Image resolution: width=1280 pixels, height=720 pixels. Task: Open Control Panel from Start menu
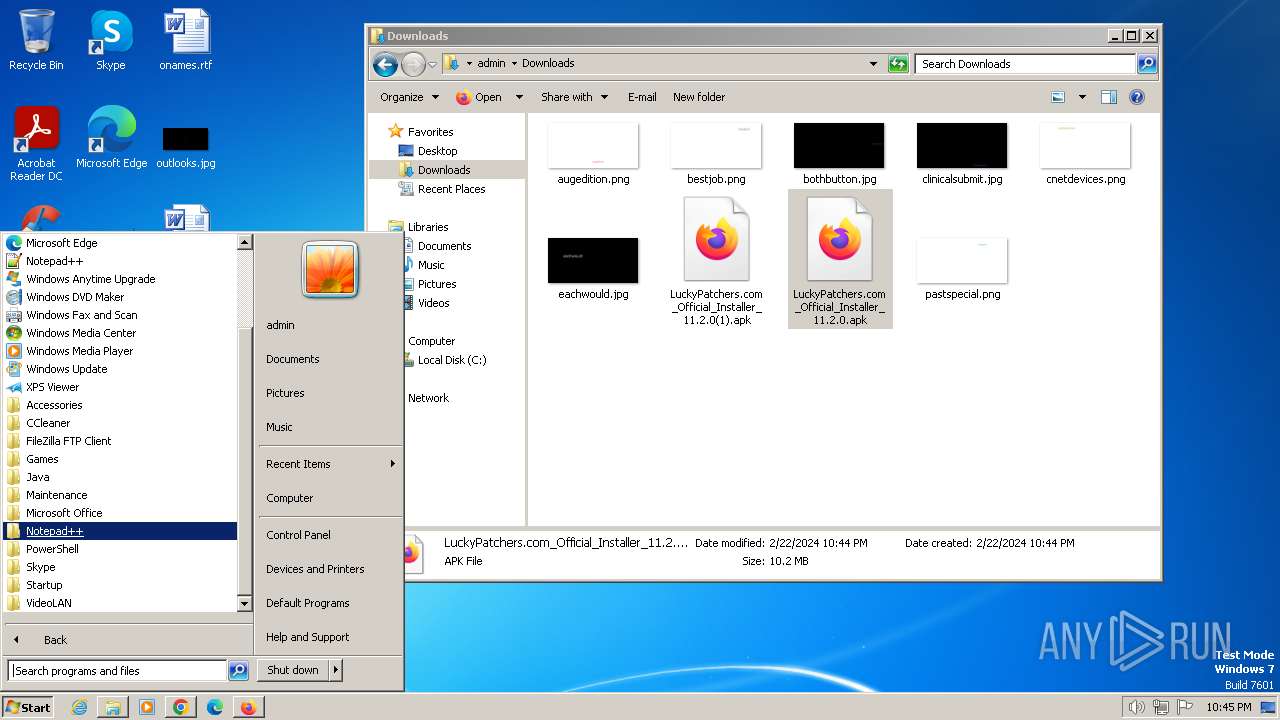coord(298,535)
